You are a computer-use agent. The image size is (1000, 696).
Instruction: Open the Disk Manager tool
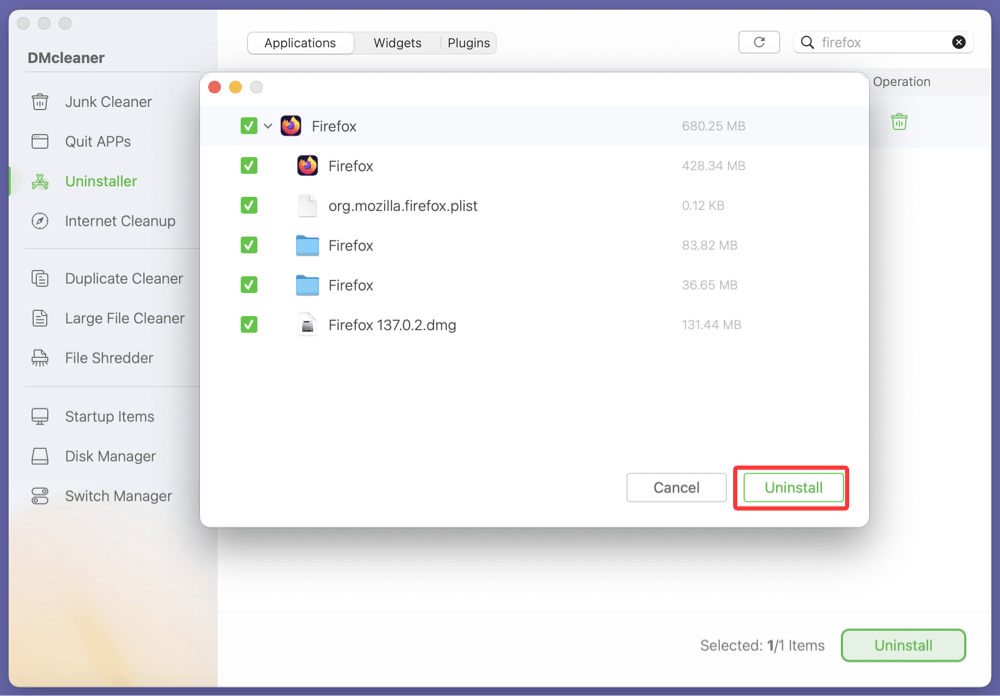coord(104,456)
